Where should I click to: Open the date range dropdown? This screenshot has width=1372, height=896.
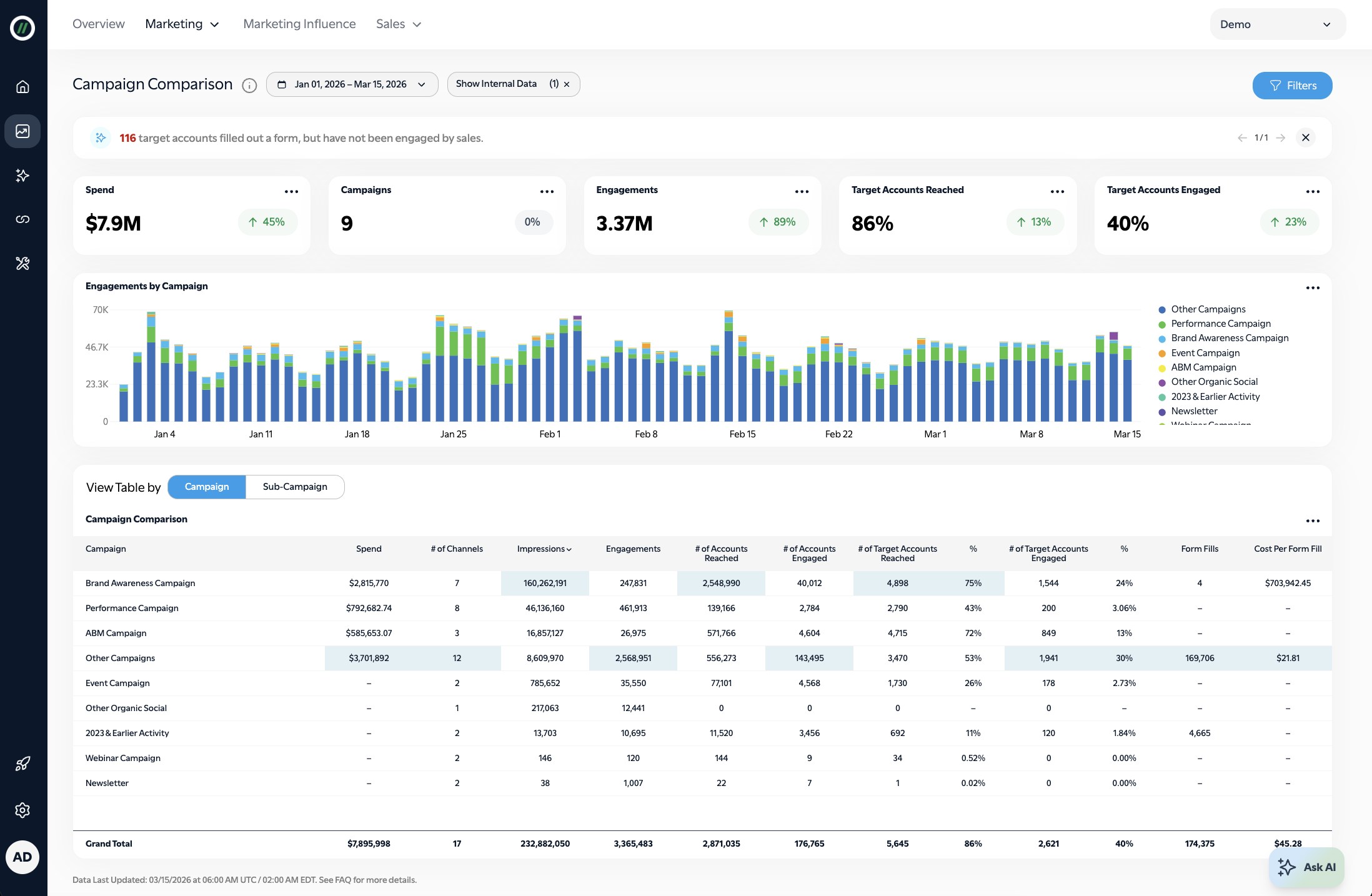352,84
